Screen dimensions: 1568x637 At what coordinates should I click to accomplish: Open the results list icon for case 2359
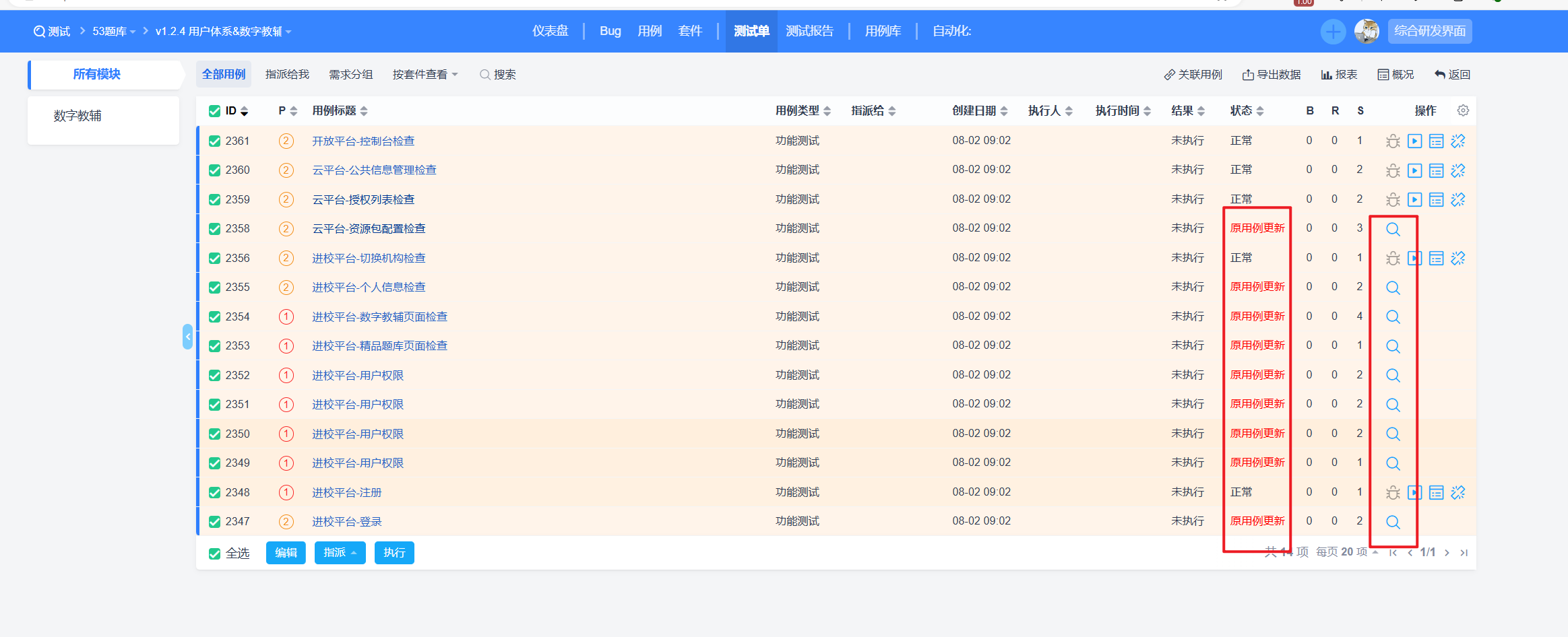click(1436, 200)
